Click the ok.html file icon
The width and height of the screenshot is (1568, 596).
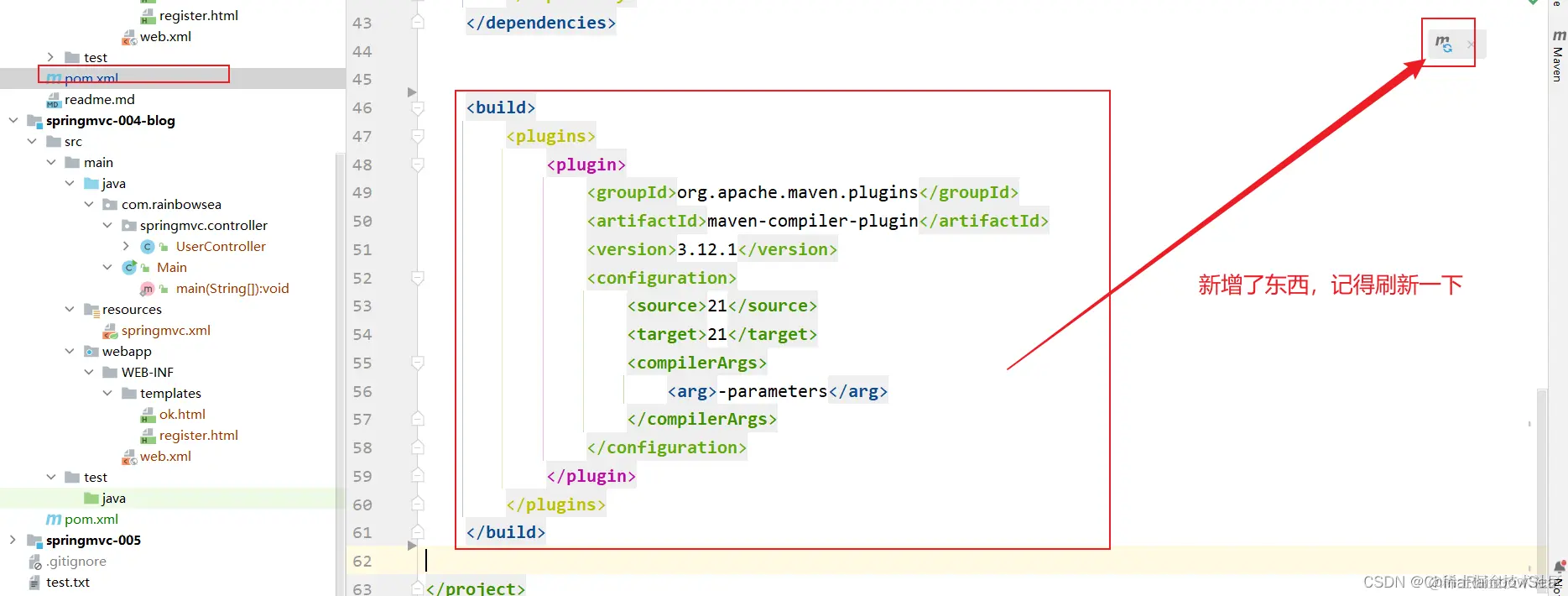148,415
